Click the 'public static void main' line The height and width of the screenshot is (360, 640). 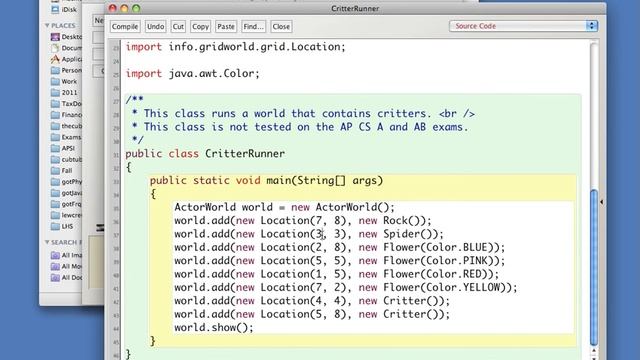tap(266, 181)
